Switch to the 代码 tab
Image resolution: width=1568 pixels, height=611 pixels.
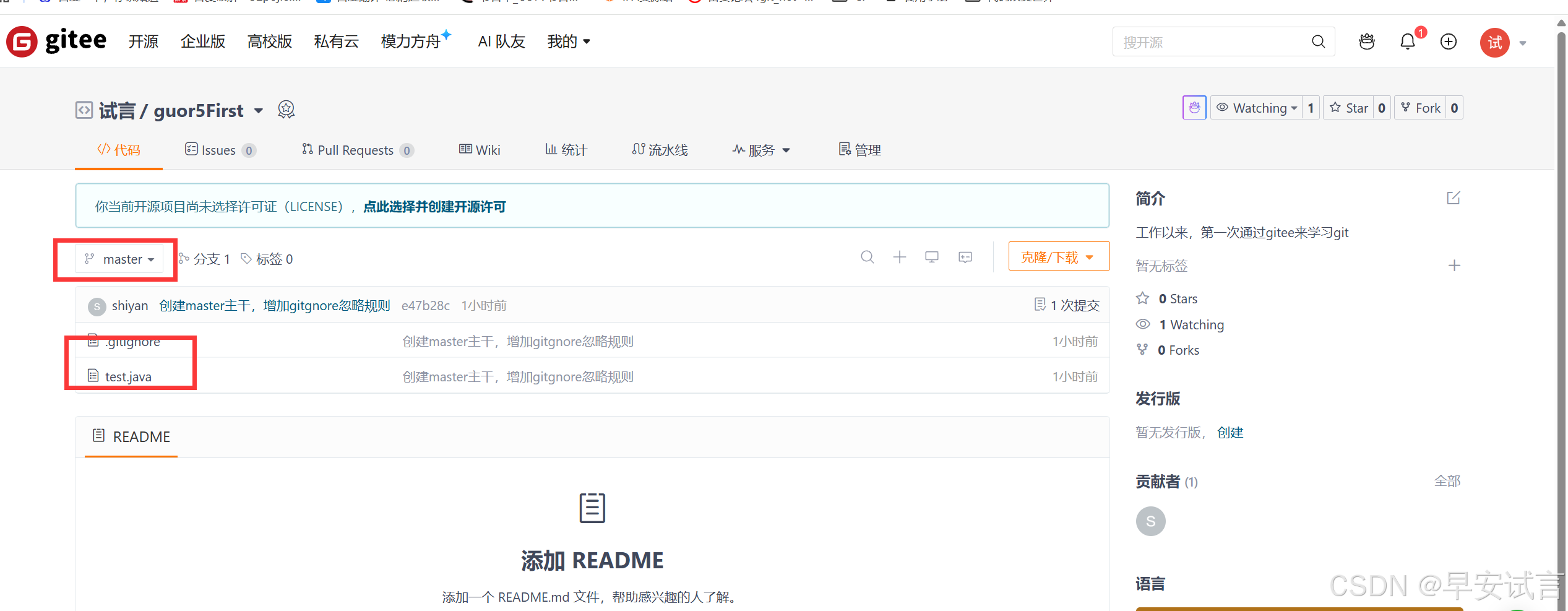tap(119, 150)
